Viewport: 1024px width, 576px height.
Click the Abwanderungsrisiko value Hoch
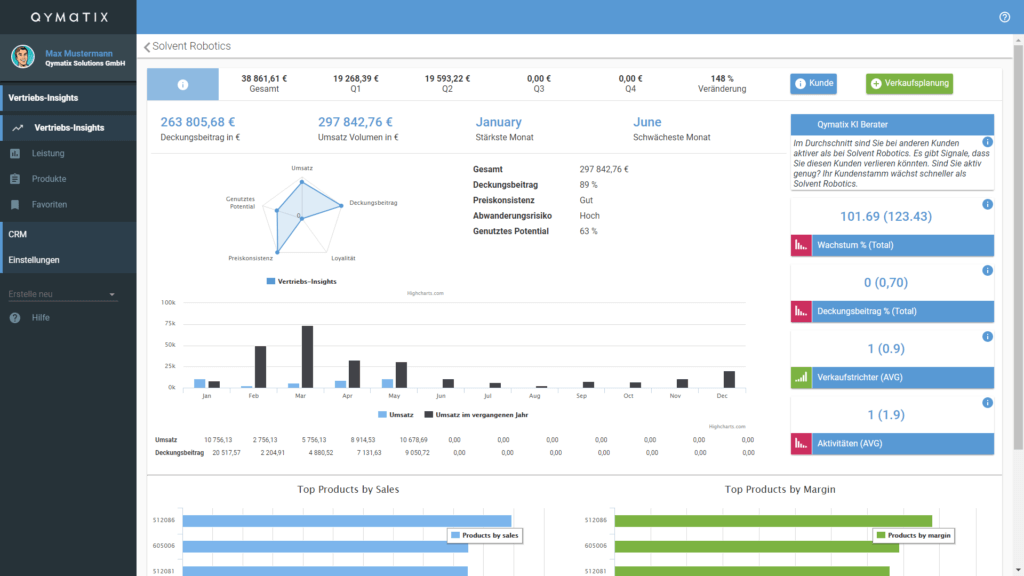pyautogui.click(x=589, y=216)
